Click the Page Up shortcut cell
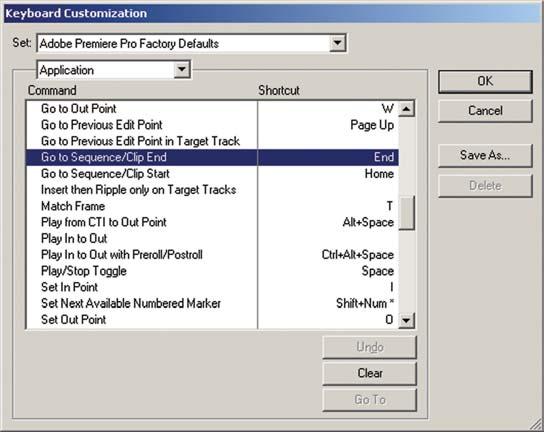 click(328, 125)
